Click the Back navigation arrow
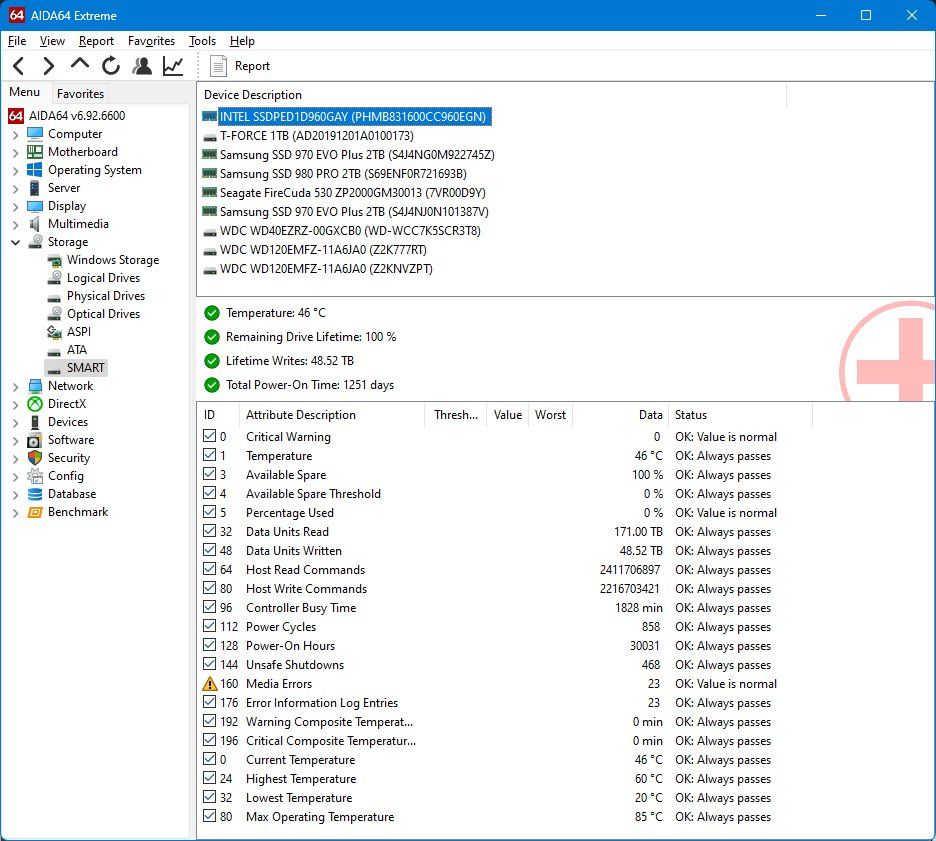 pyautogui.click(x=19, y=66)
